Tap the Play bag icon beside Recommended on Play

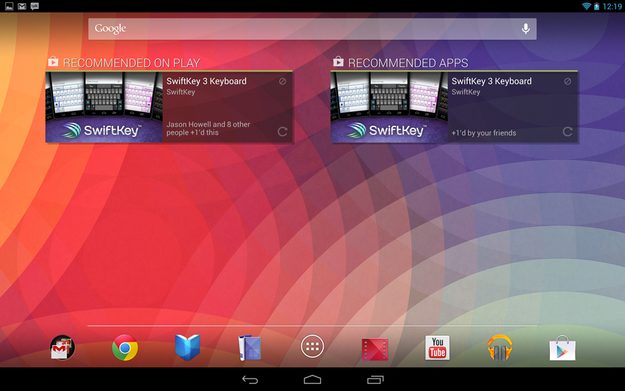53,61
